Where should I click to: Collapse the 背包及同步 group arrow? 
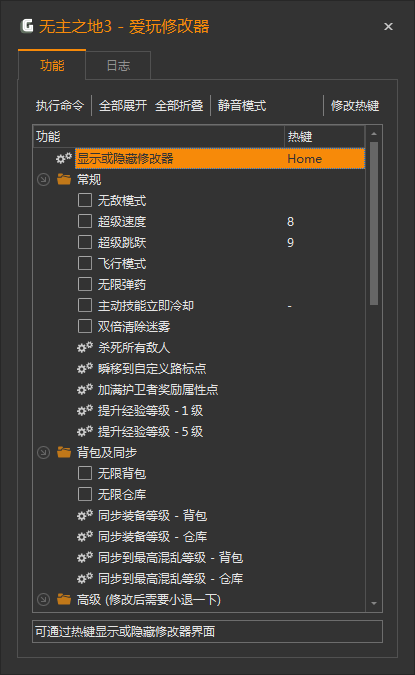click(43, 452)
